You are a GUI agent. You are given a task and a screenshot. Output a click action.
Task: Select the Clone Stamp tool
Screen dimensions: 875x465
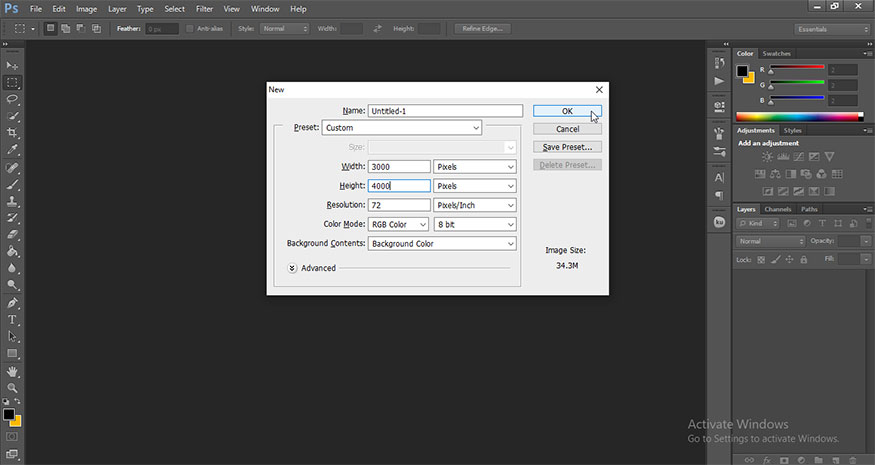[x=12, y=201]
